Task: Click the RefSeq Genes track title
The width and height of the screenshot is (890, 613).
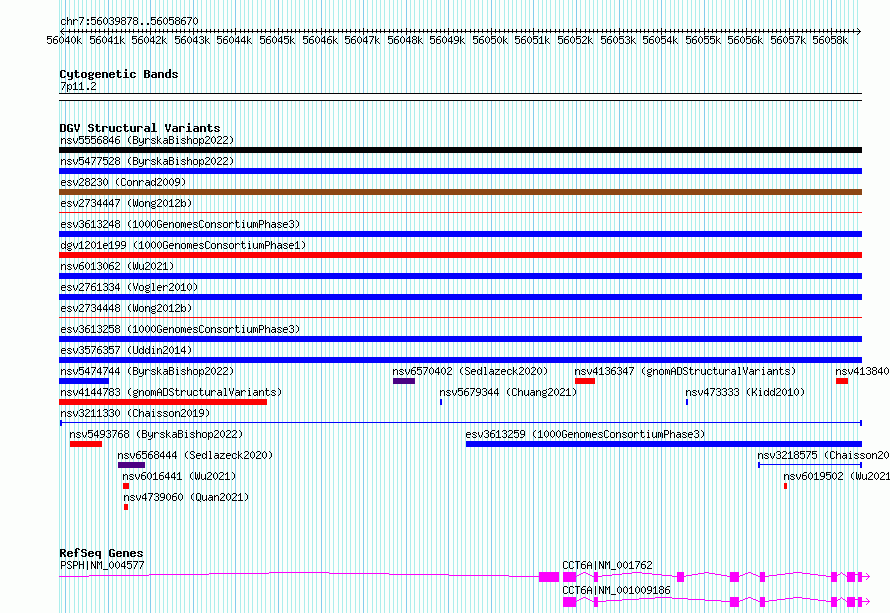Action: click(101, 553)
